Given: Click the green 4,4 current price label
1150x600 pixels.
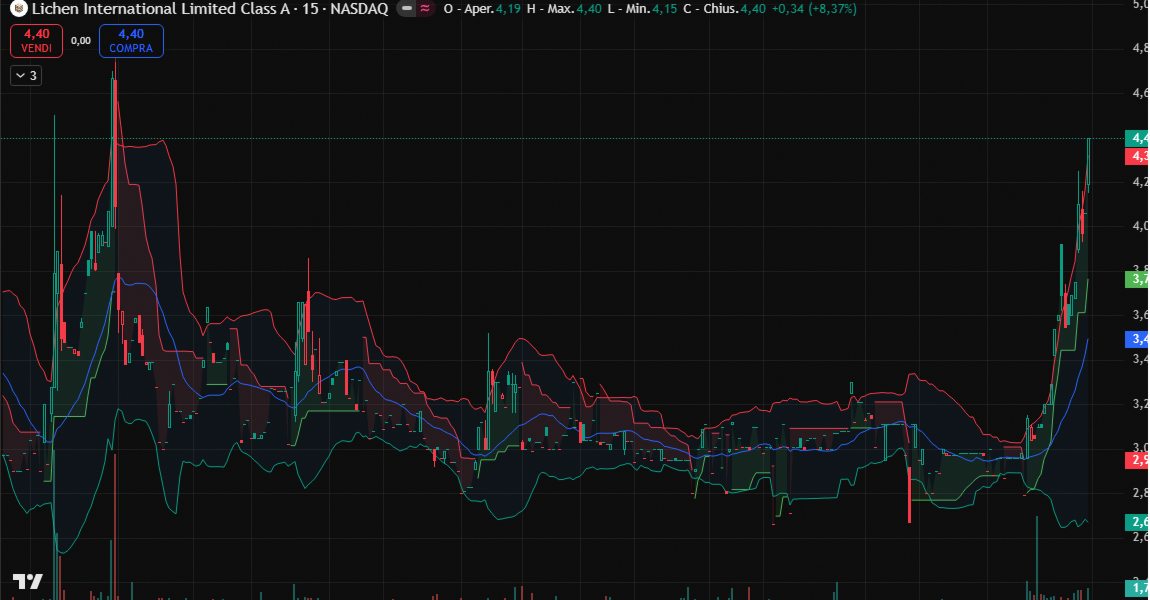Looking at the screenshot, I should (1137, 138).
